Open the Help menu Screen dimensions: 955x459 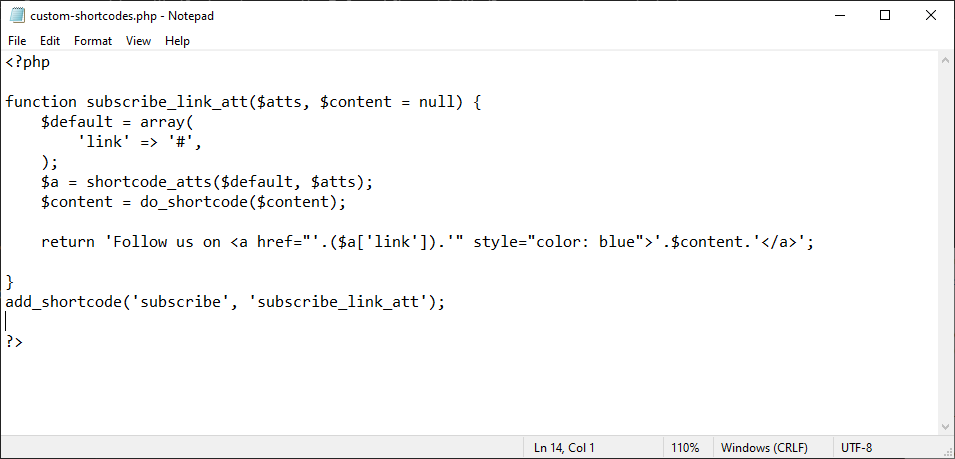(177, 41)
